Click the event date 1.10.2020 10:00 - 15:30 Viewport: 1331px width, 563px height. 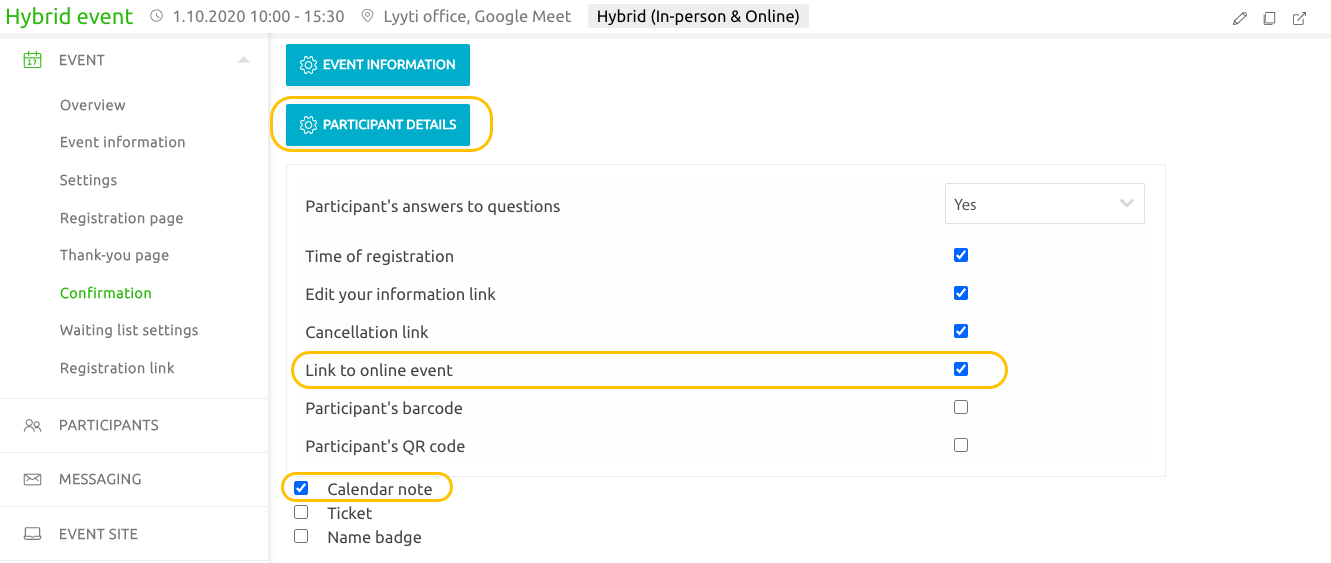258,16
